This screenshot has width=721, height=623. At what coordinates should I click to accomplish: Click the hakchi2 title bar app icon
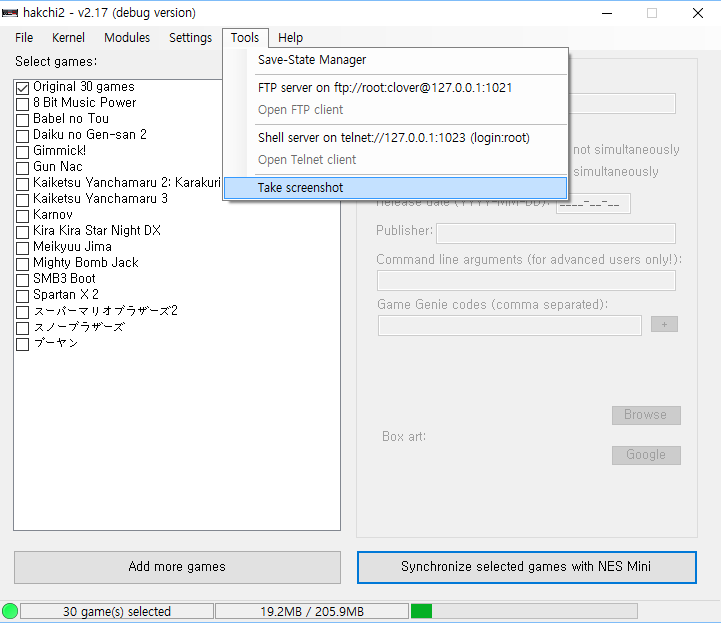click(x=11, y=13)
